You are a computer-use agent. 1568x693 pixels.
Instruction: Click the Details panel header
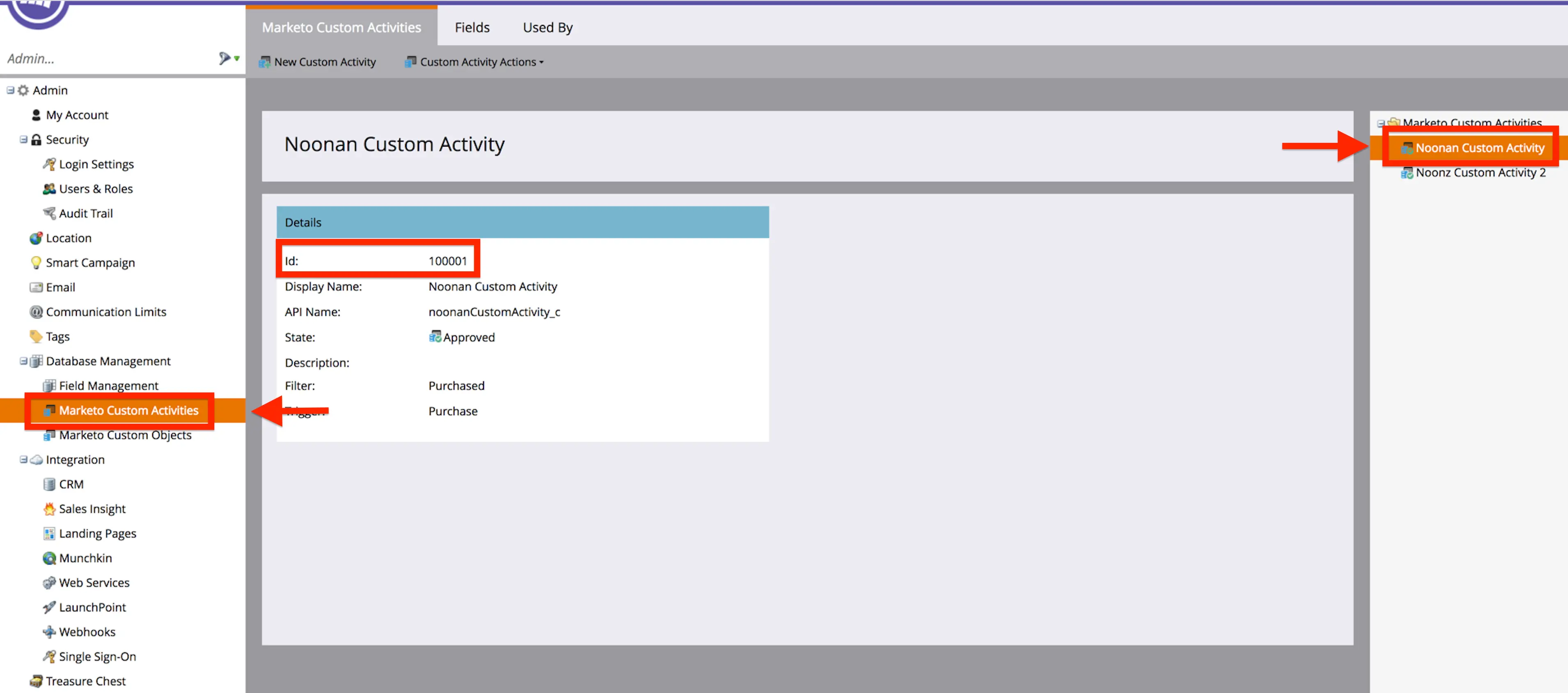[x=522, y=222]
